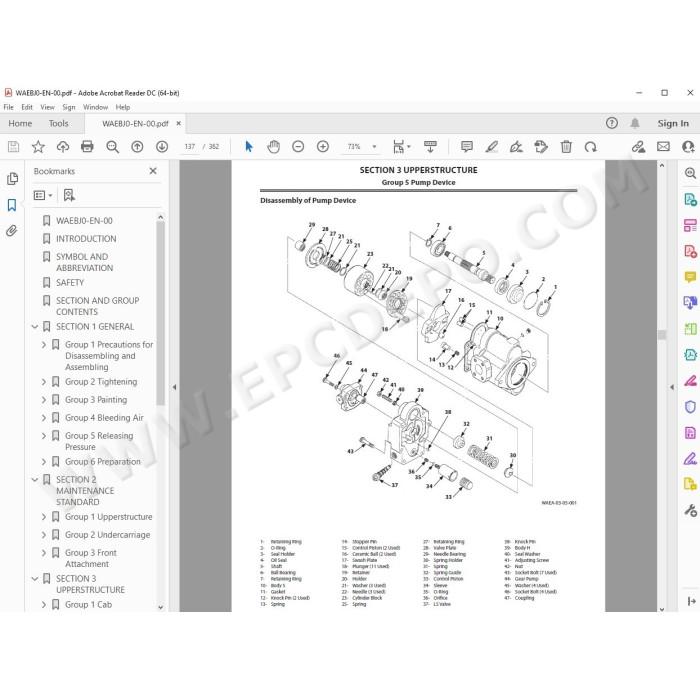Open the View menu
Image resolution: width=700 pixels, height=700 pixels.
point(47,107)
